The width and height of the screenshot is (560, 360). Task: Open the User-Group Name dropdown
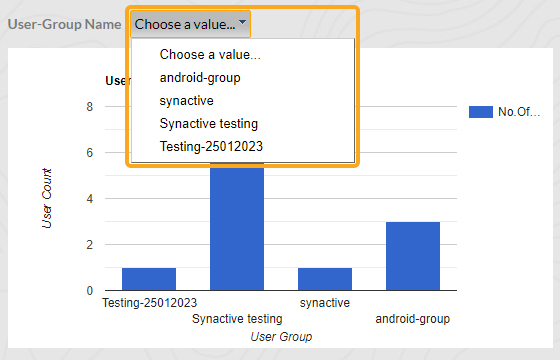(x=190, y=24)
